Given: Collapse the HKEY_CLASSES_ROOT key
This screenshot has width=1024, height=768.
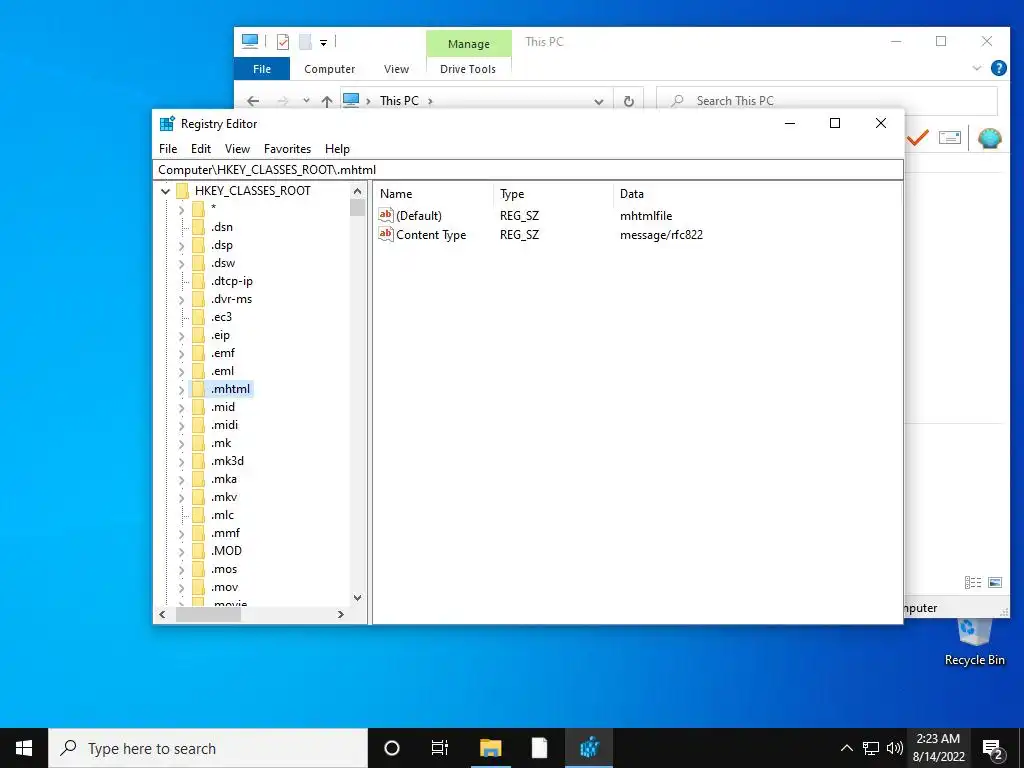Looking at the screenshot, I should click(x=165, y=191).
